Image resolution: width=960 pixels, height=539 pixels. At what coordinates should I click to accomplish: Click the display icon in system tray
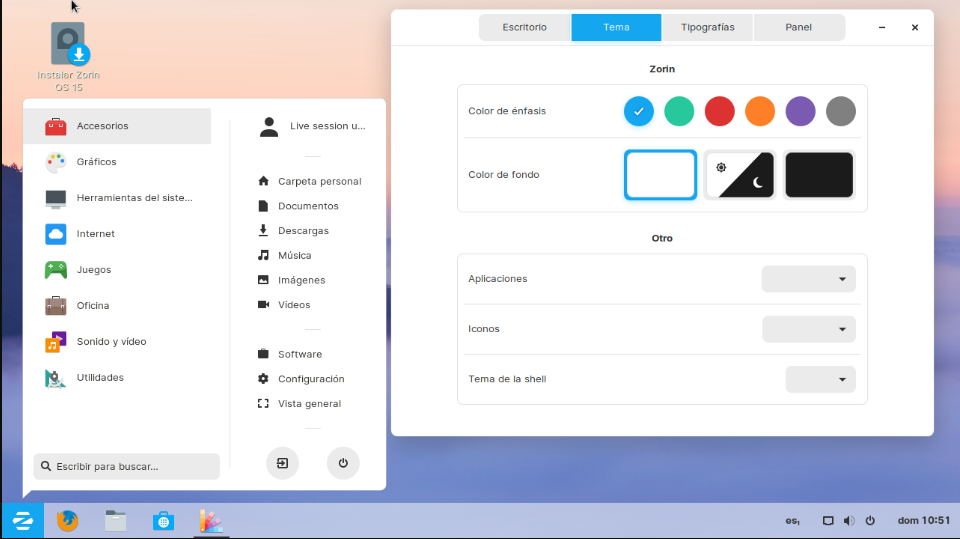[x=828, y=521]
